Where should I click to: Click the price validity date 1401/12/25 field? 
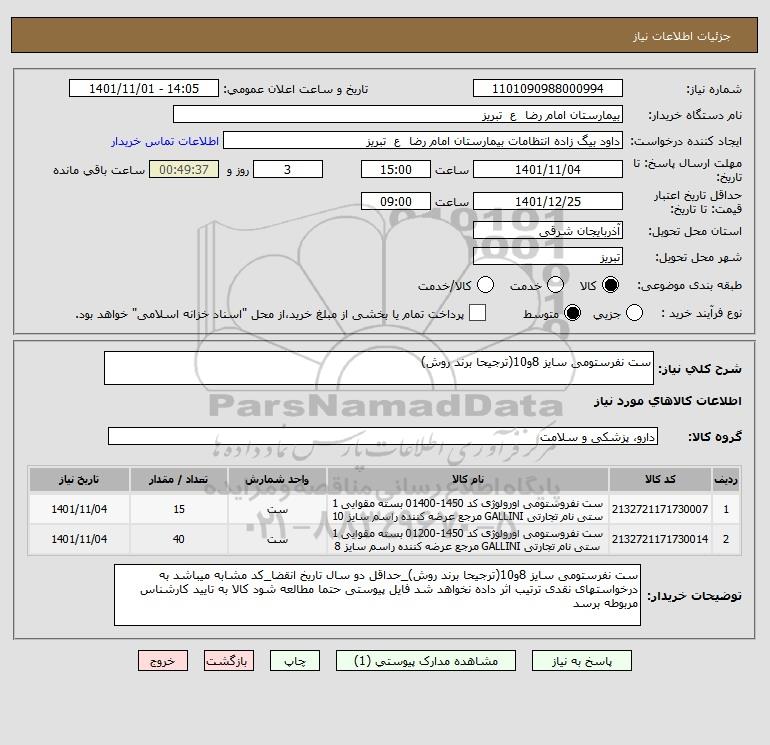coord(548,201)
